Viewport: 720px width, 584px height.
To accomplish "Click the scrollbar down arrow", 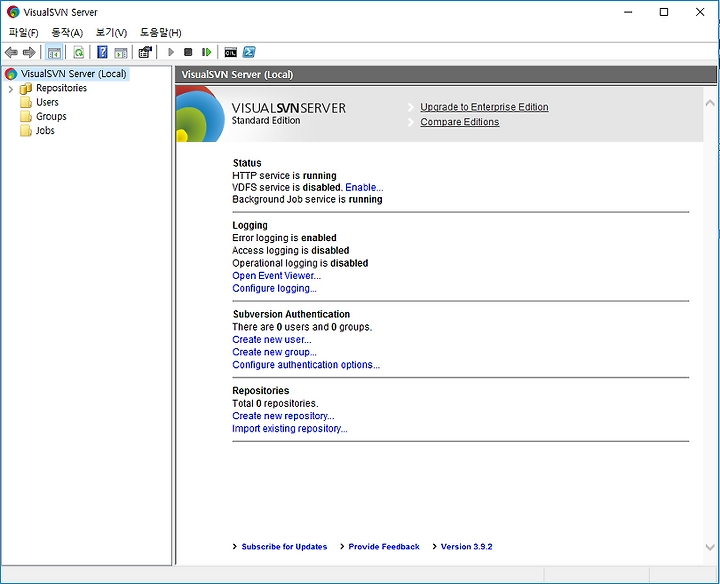I will pos(710,547).
